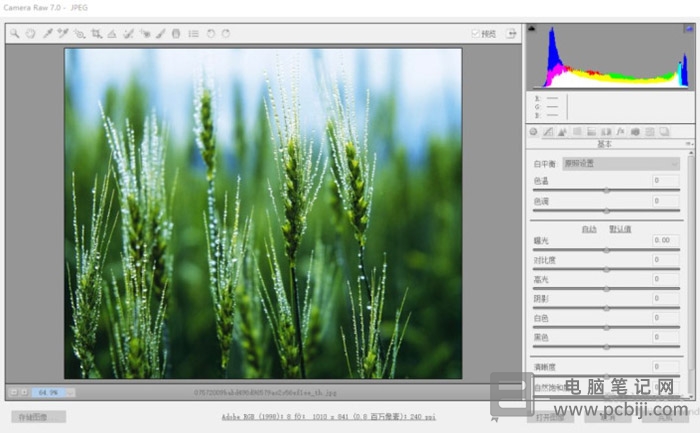Select the Spot Removal tool
The image size is (700, 433).
tap(129, 33)
